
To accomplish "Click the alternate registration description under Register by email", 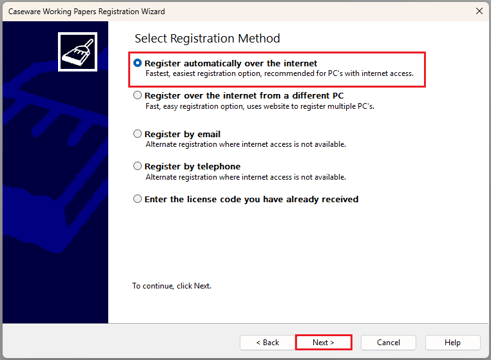I will pyautogui.click(x=246, y=144).
